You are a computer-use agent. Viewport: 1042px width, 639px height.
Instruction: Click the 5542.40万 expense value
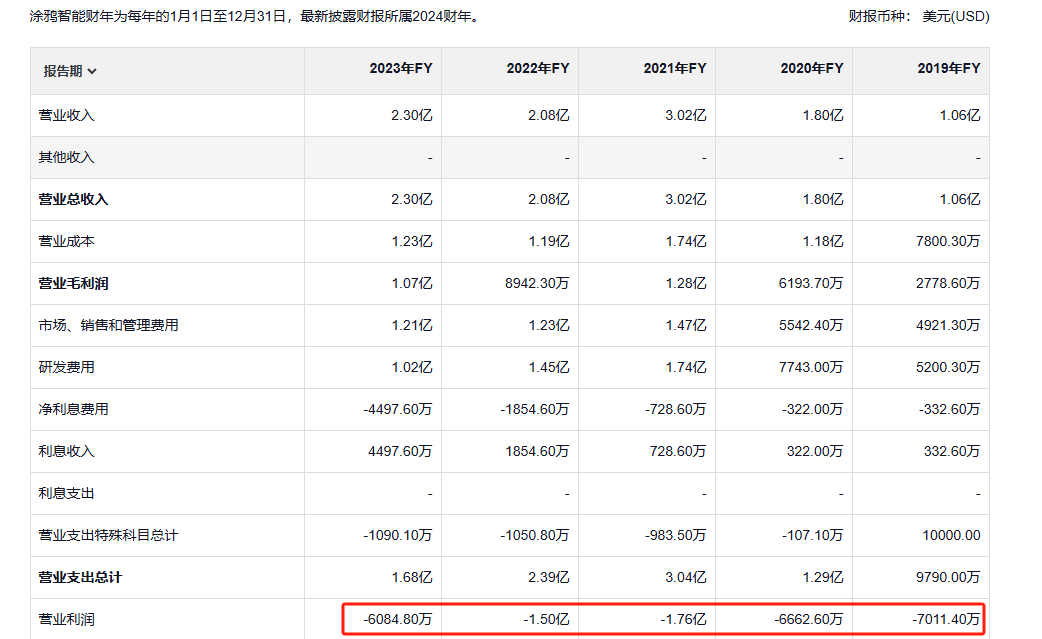[x=811, y=325]
